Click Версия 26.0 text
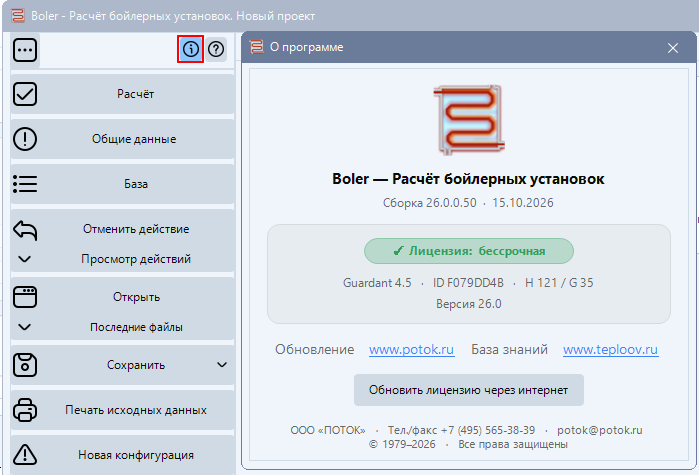The image size is (699, 475). point(469,304)
